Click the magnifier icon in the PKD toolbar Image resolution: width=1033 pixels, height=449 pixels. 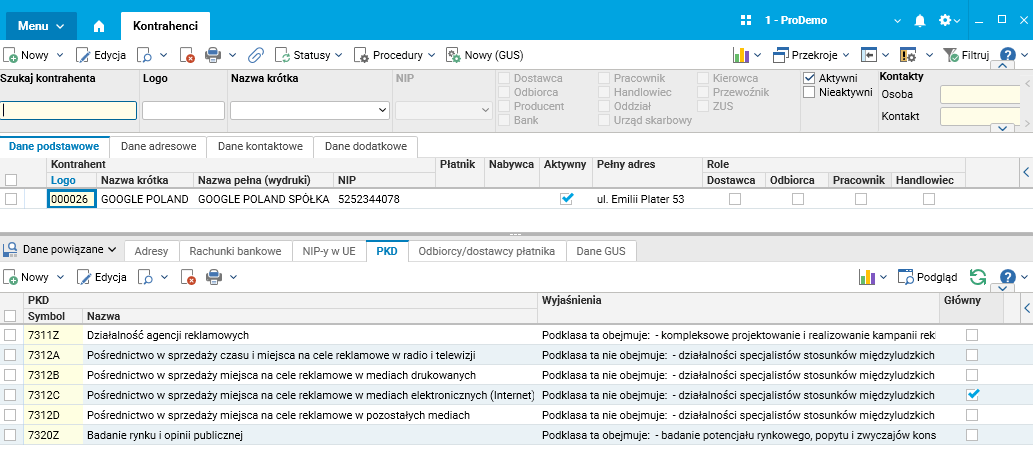click(146, 277)
